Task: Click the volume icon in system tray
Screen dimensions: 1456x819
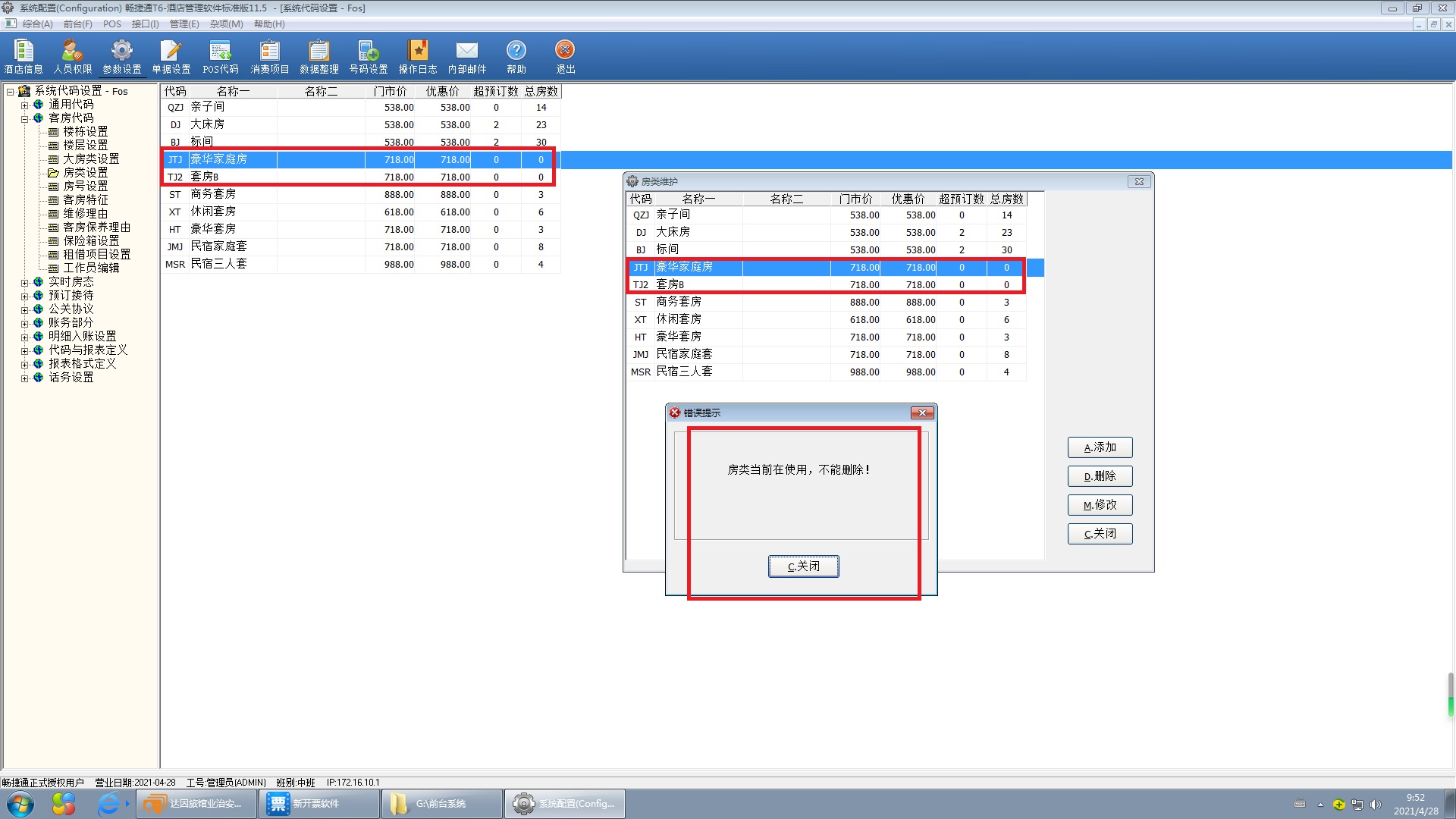Action: point(1376,805)
